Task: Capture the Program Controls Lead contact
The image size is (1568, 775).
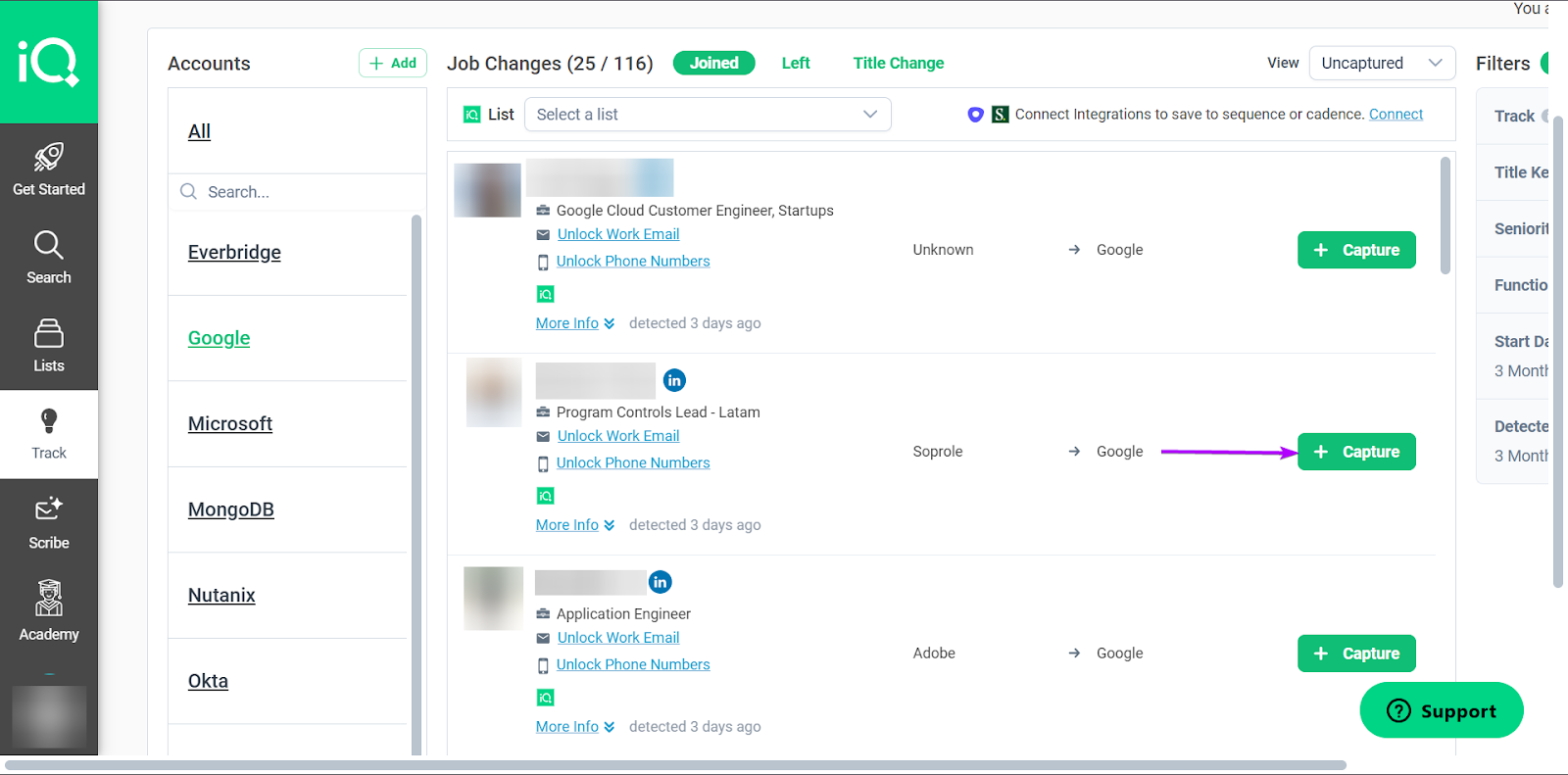Action: click(1356, 452)
